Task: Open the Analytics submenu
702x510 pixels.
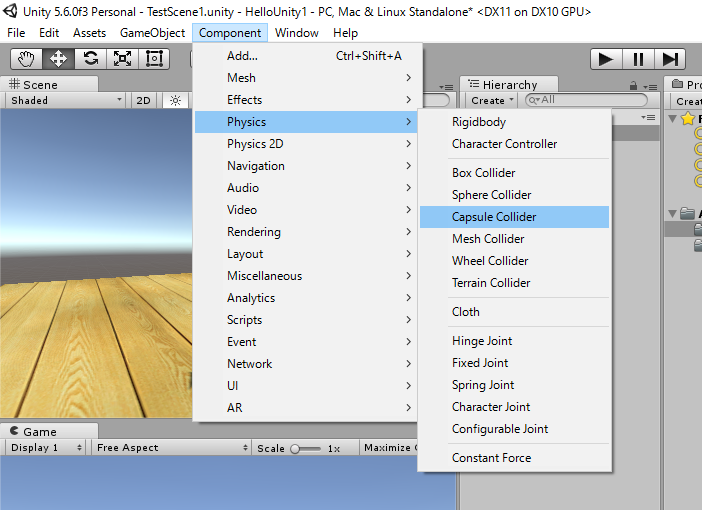Action: (306, 297)
